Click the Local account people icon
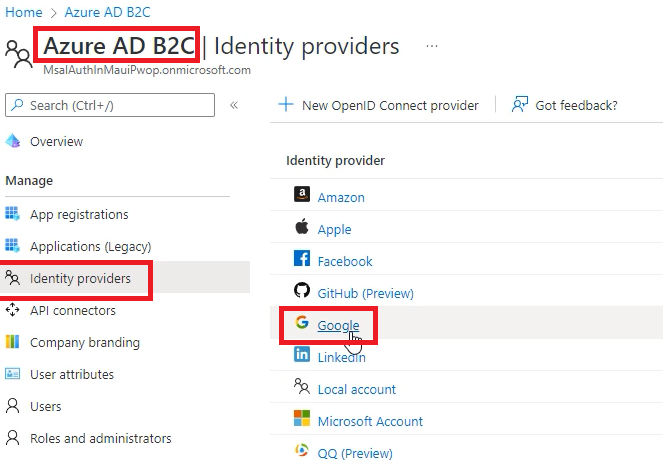This screenshot has height=465, width=663. coord(302,386)
